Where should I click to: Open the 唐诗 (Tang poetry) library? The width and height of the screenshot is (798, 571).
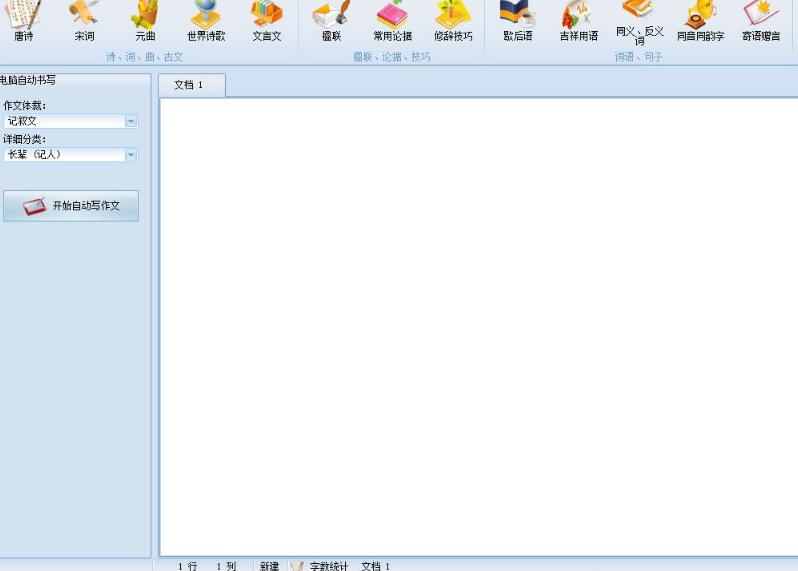point(23,20)
